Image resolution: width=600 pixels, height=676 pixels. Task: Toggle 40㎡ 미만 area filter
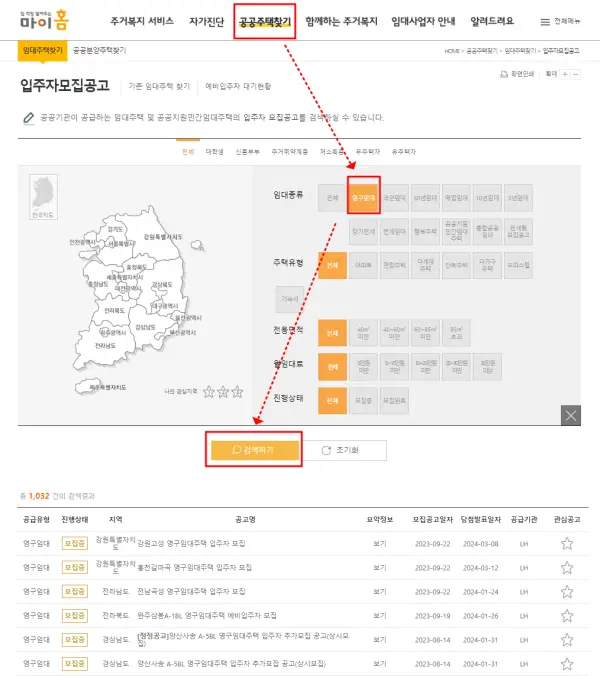[x=363, y=333]
